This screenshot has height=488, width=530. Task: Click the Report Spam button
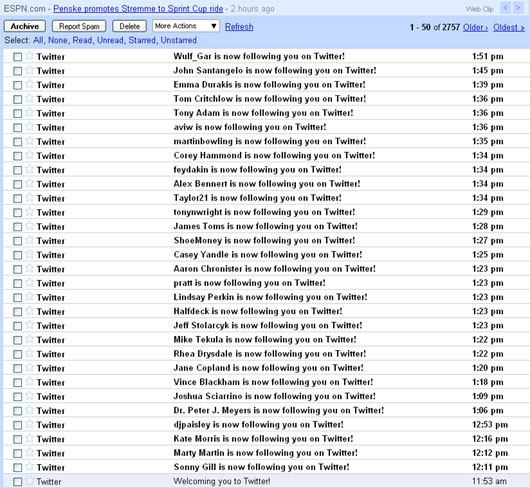pos(79,26)
